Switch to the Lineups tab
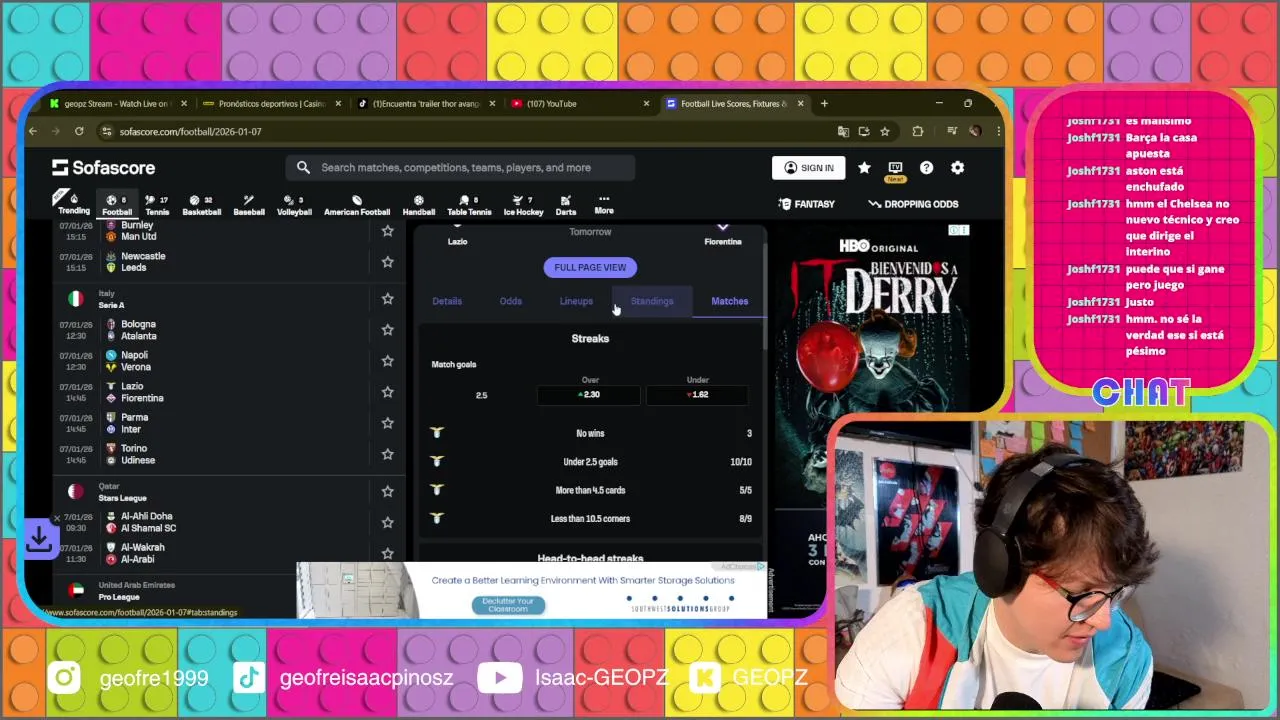 pos(576,301)
